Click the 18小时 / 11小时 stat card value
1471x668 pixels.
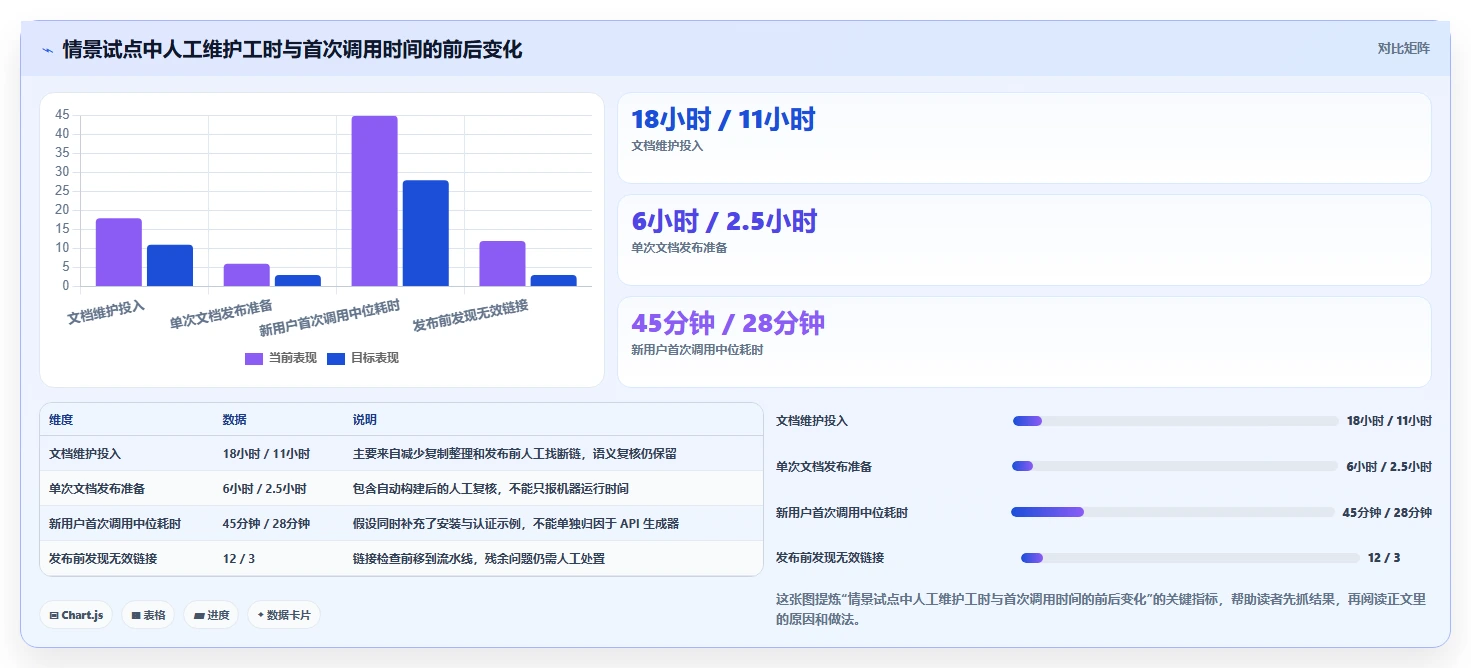coord(723,120)
